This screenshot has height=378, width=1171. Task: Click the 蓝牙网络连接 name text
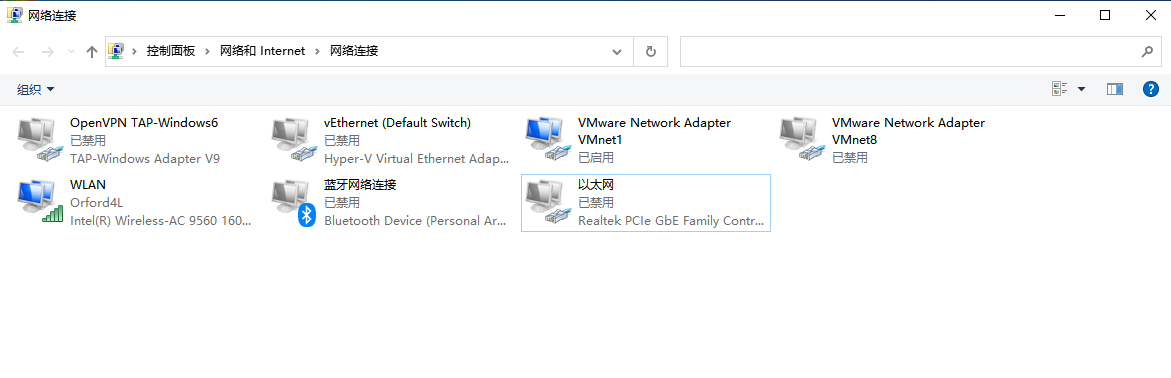tap(360, 185)
